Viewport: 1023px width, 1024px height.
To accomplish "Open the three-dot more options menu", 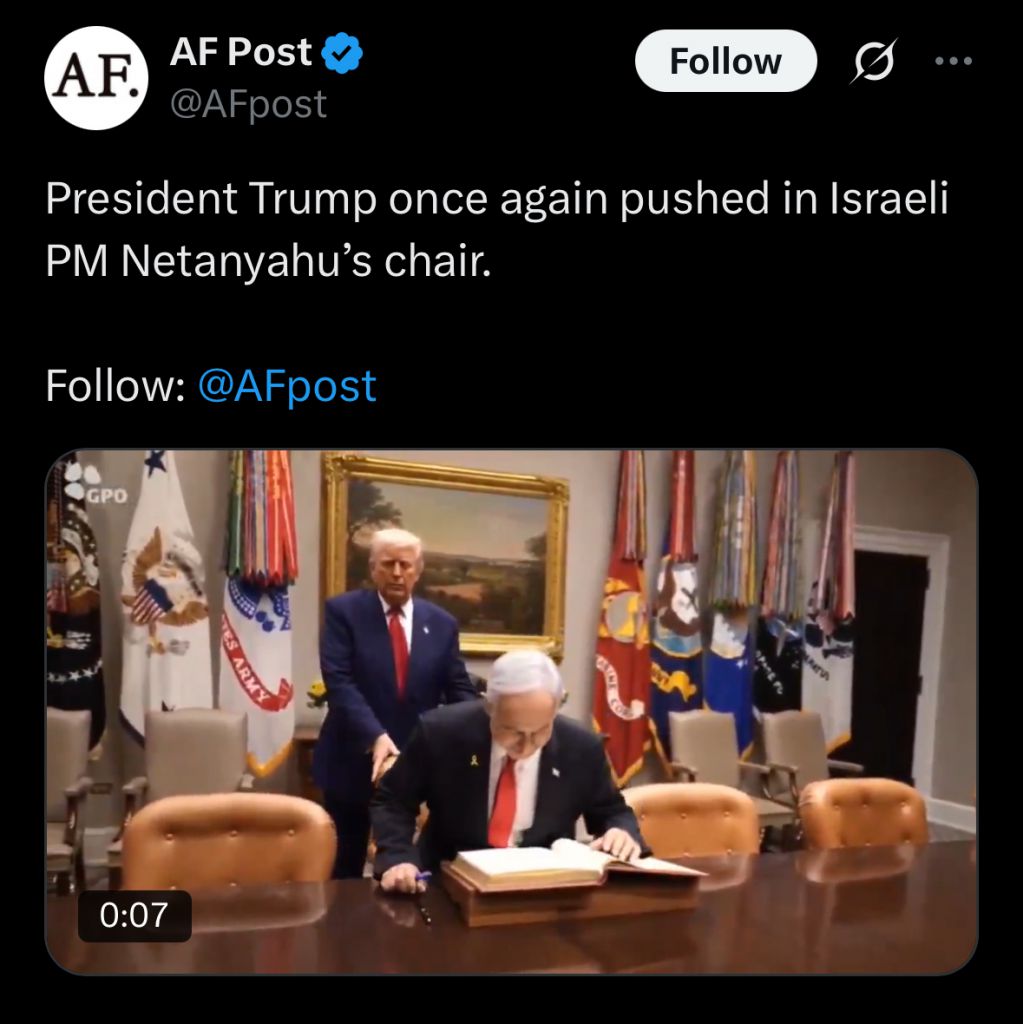I will tap(953, 61).
